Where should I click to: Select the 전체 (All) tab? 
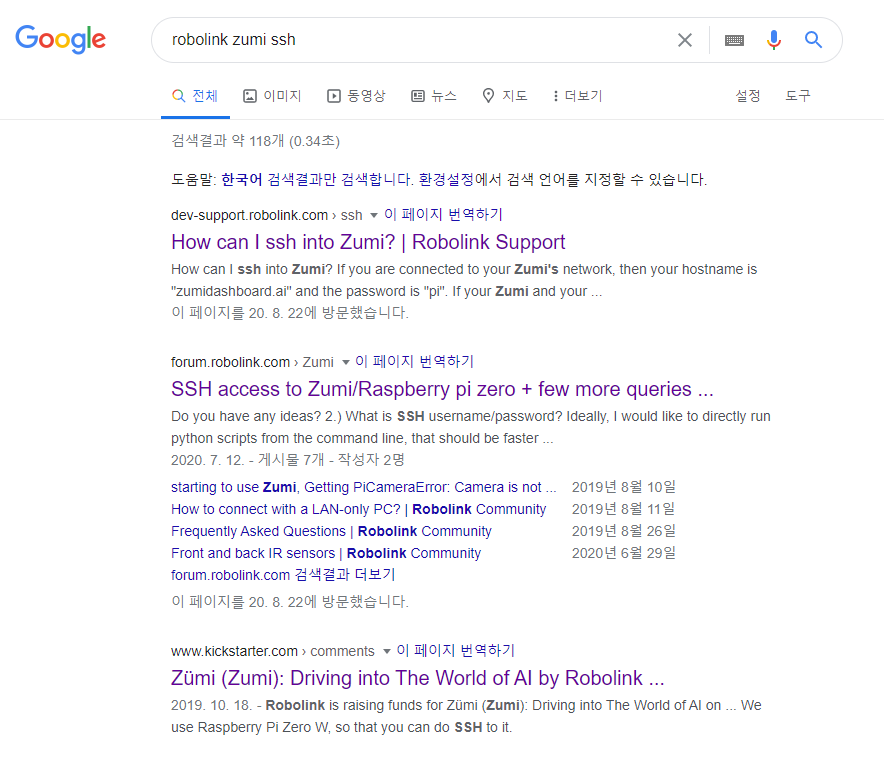pyautogui.click(x=195, y=96)
